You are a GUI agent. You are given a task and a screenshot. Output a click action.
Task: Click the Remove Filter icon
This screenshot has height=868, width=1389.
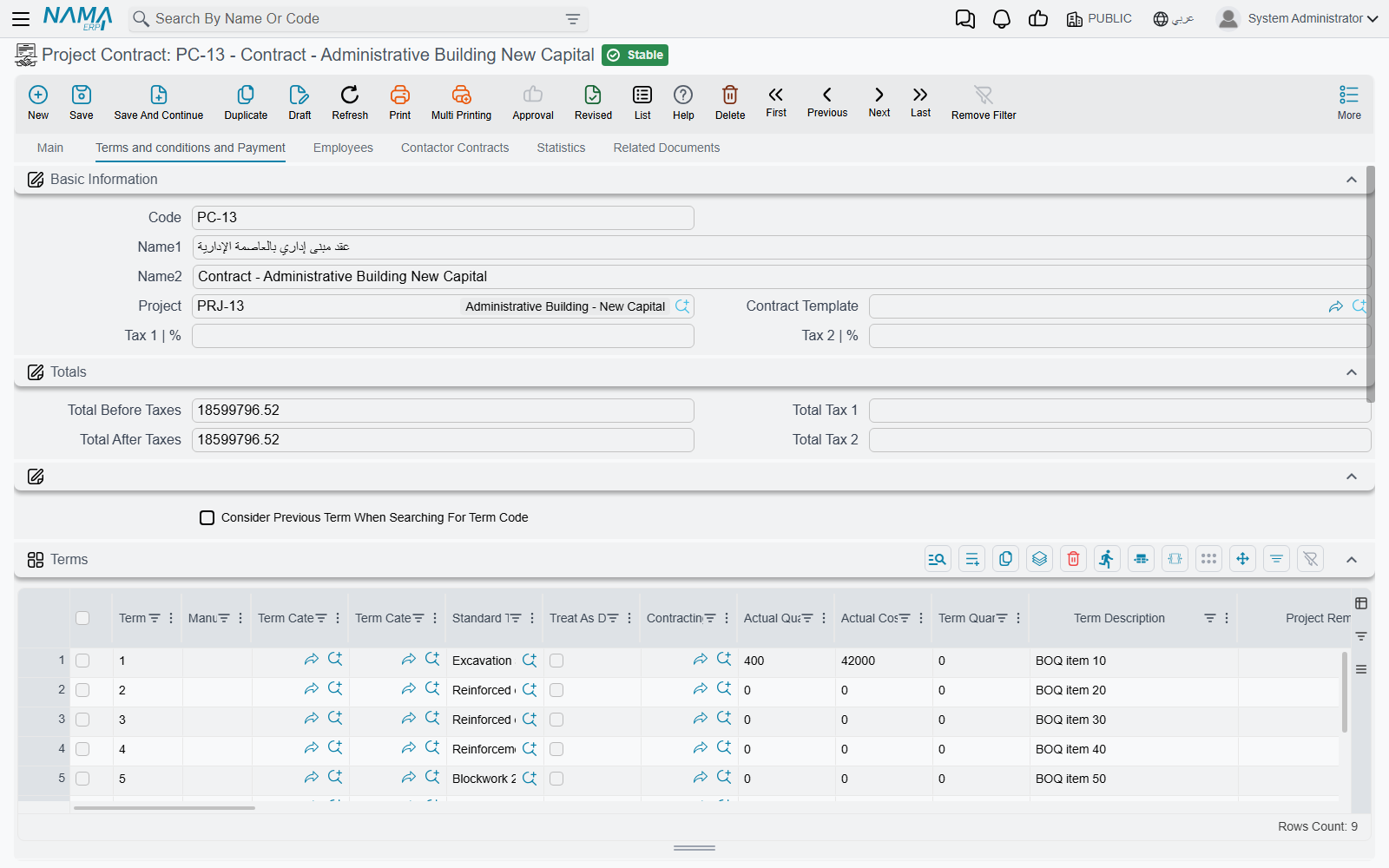click(984, 95)
